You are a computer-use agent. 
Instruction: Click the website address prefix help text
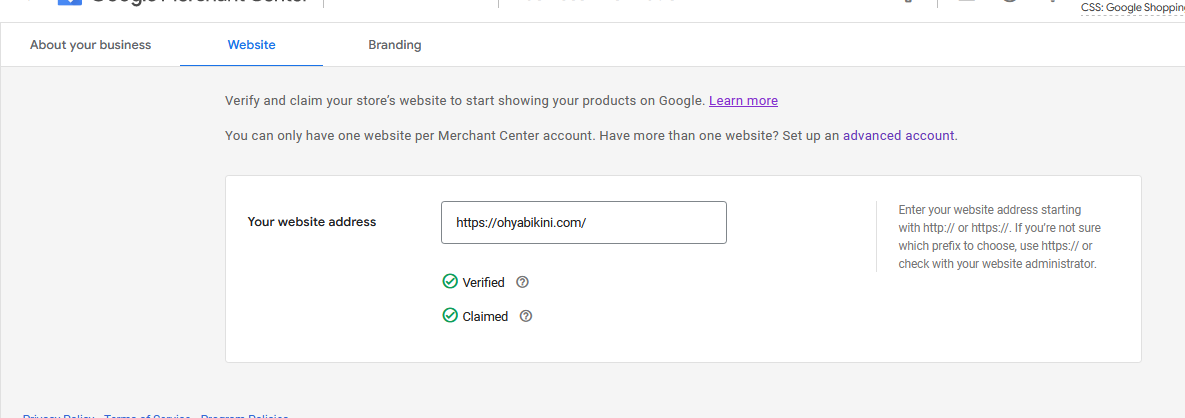point(999,237)
